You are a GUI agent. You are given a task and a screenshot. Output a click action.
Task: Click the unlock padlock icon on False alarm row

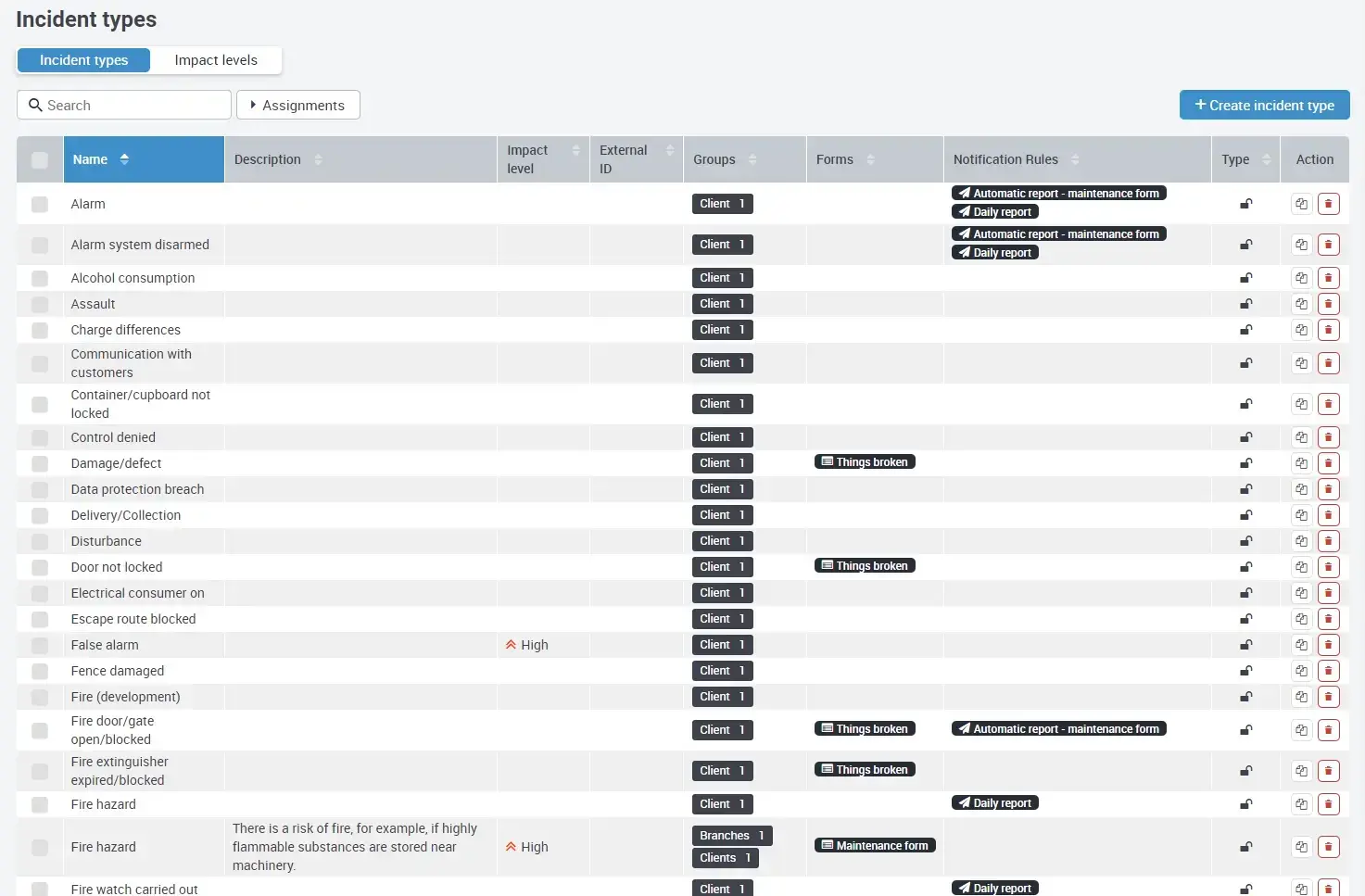click(1245, 644)
